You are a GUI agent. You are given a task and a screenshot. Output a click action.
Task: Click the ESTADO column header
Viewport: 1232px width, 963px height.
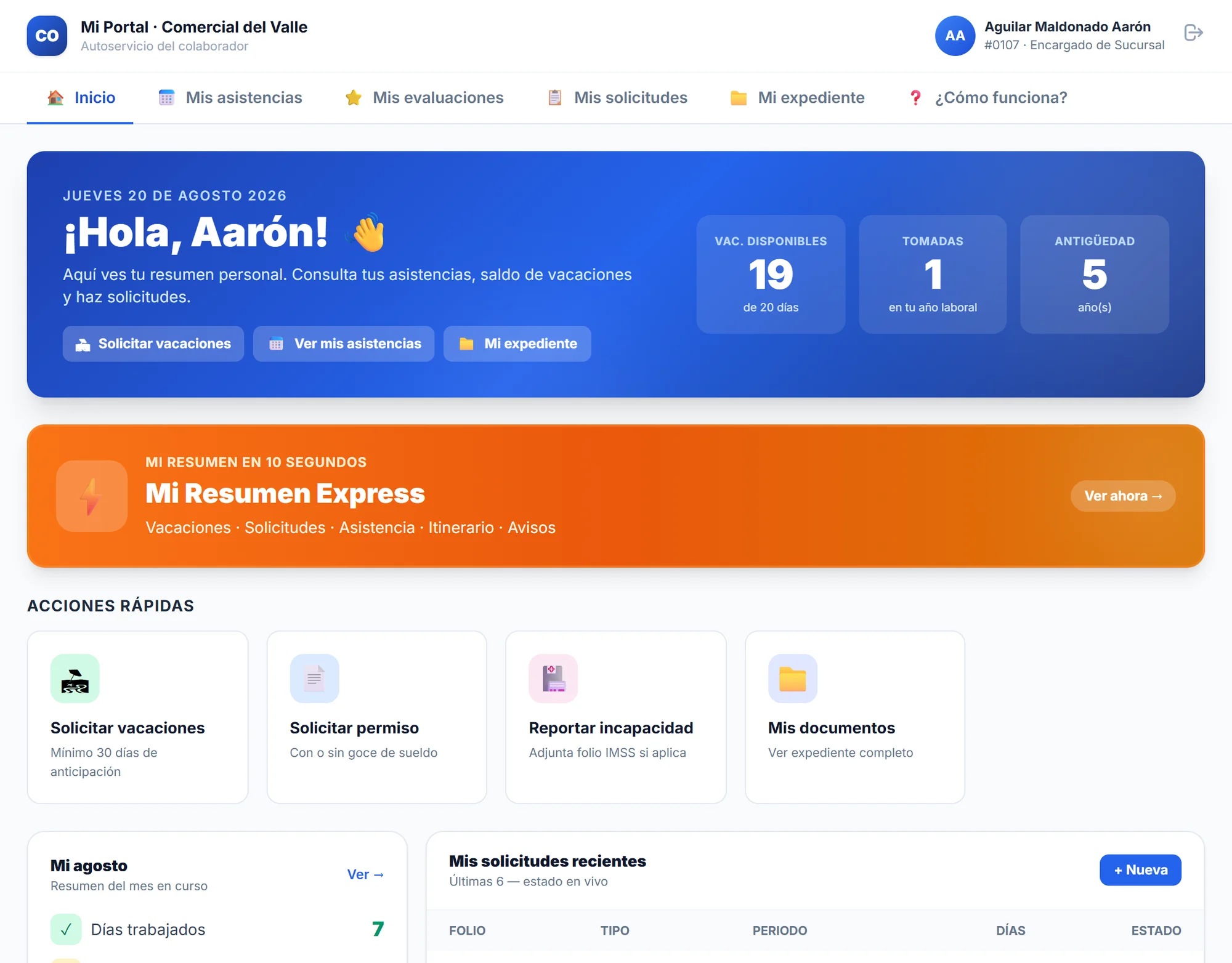1156,930
